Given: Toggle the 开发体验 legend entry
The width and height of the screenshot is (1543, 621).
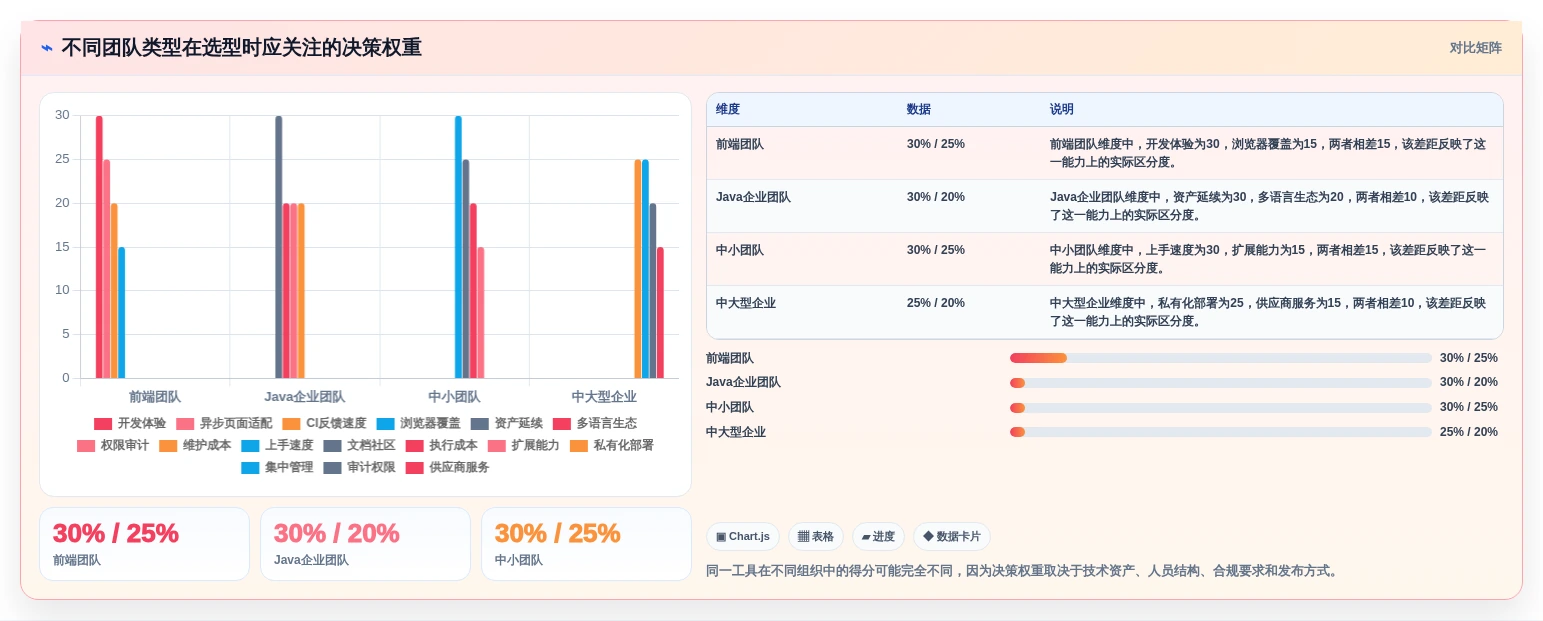Looking at the screenshot, I should [130, 423].
